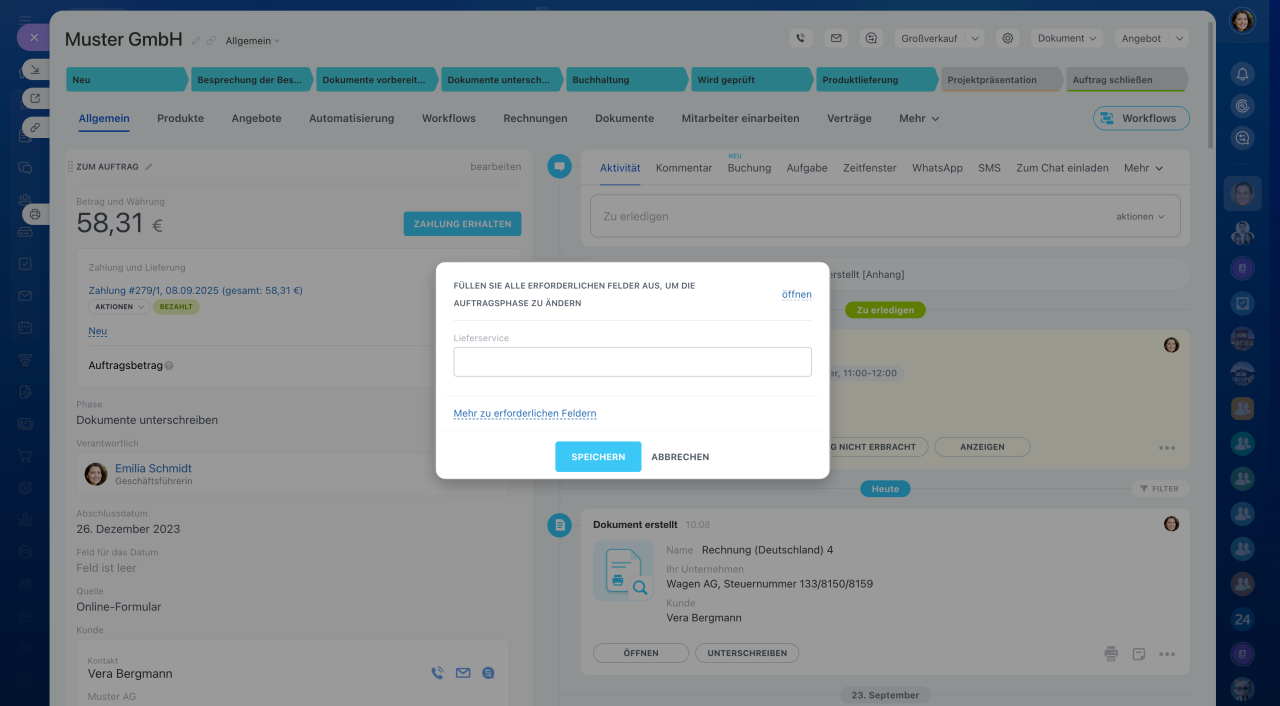Click the 24 badge in right sidebar
The height and width of the screenshot is (706, 1280).
coord(1242,620)
